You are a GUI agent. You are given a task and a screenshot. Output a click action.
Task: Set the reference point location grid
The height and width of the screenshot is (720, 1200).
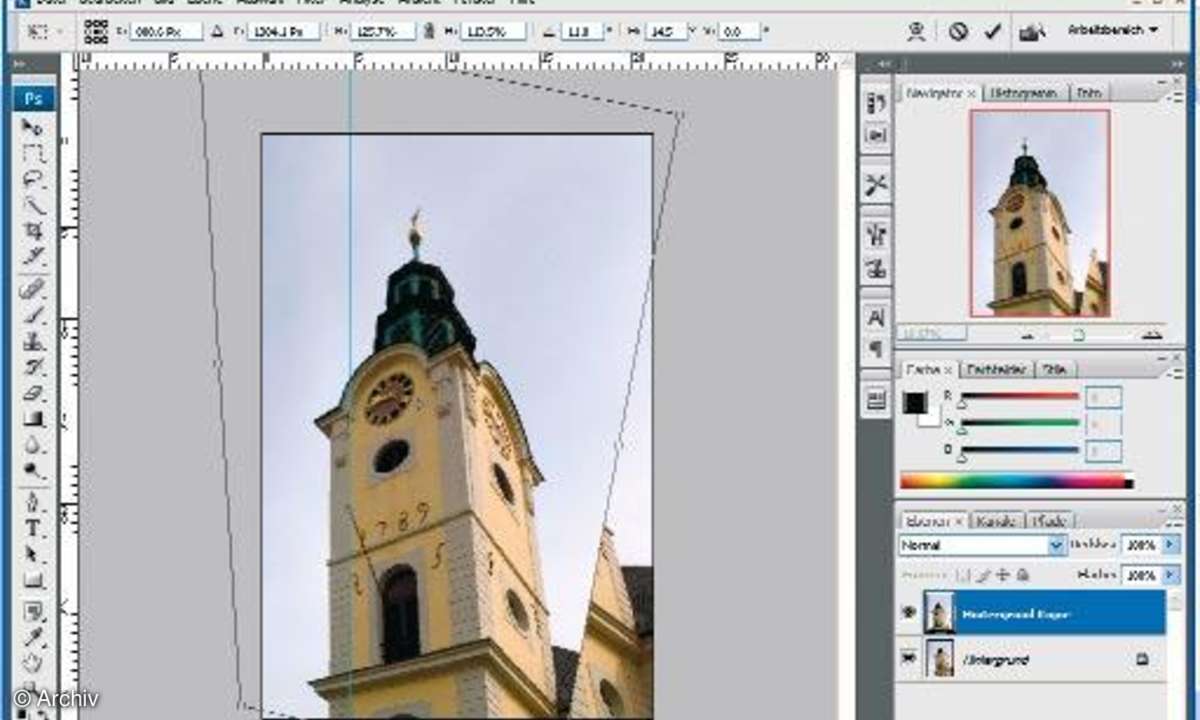[96, 31]
